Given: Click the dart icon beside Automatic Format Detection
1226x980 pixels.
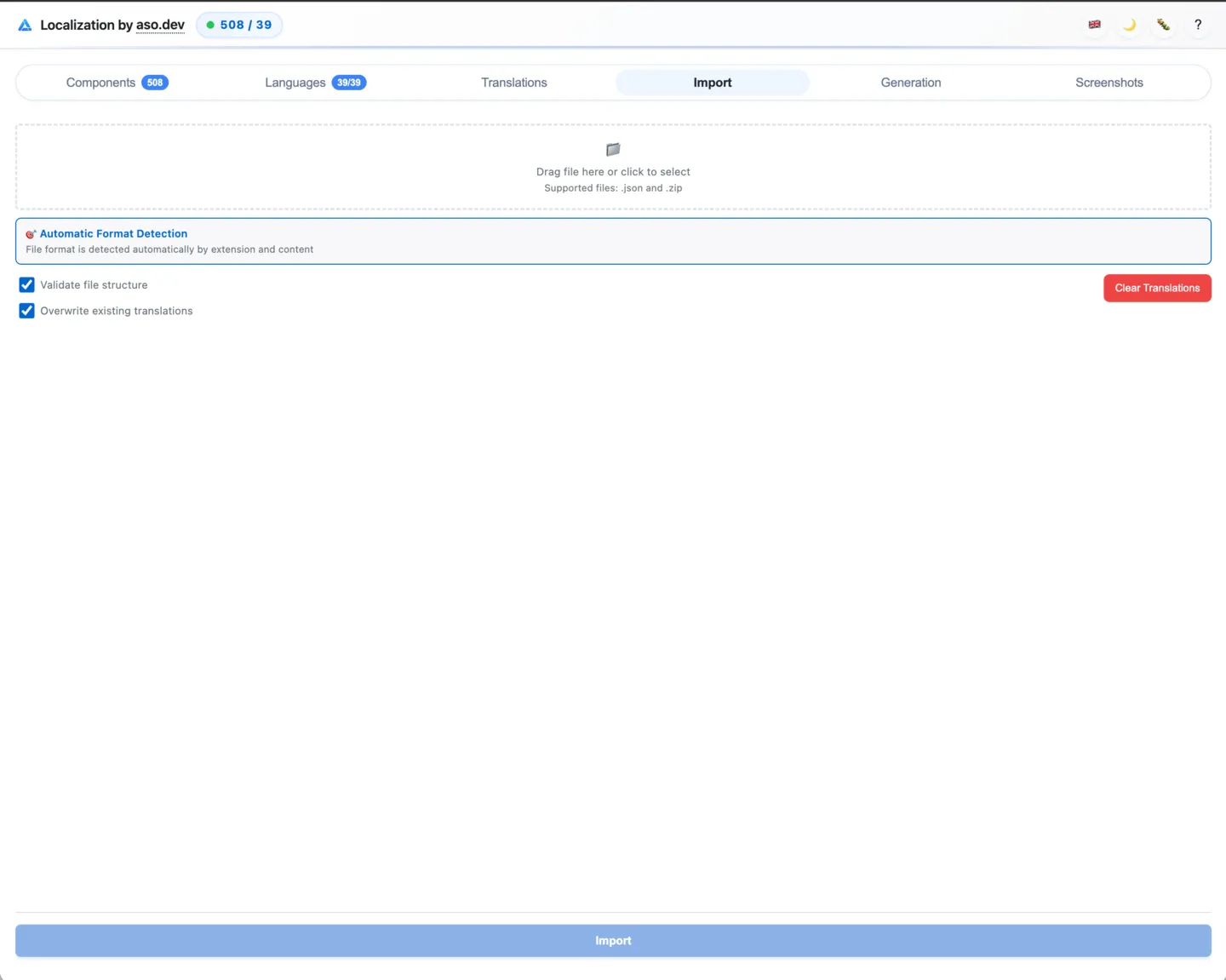Looking at the screenshot, I should click(x=31, y=234).
